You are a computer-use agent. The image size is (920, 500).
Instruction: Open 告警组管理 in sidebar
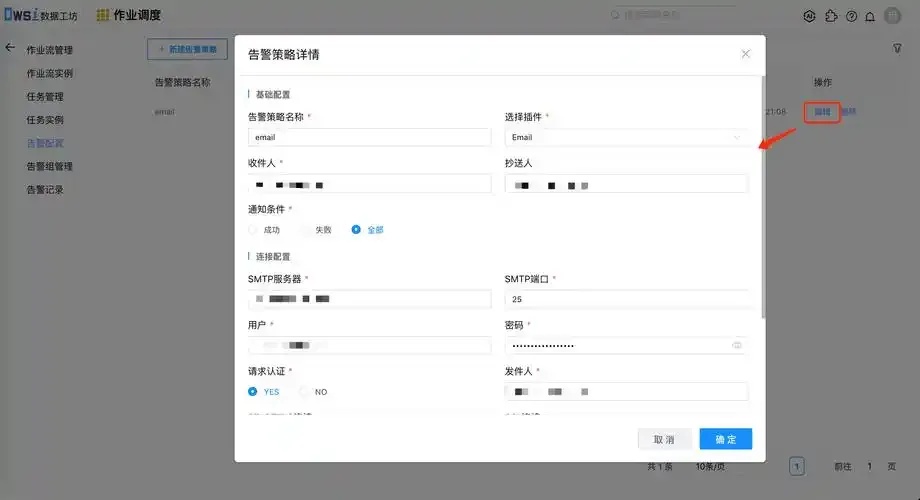[x=49, y=166]
